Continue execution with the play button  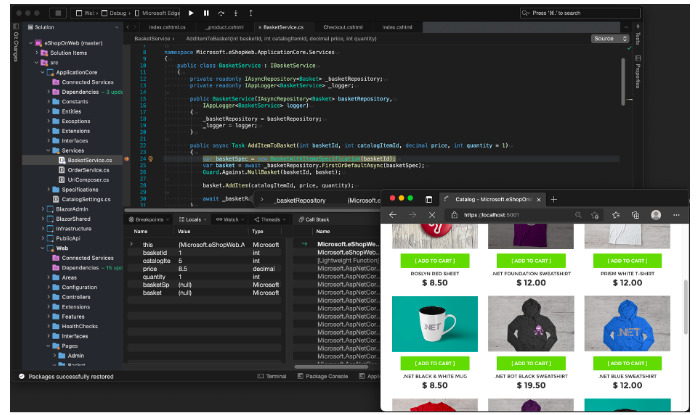pyautogui.click(x=191, y=13)
